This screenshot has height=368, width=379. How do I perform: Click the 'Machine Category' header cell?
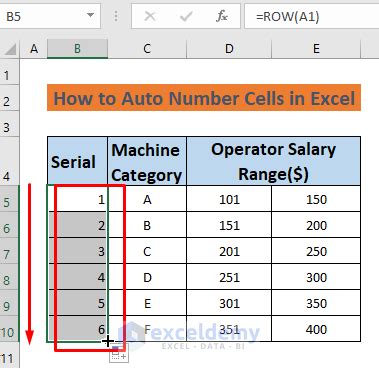pyautogui.click(x=147, y=161)
